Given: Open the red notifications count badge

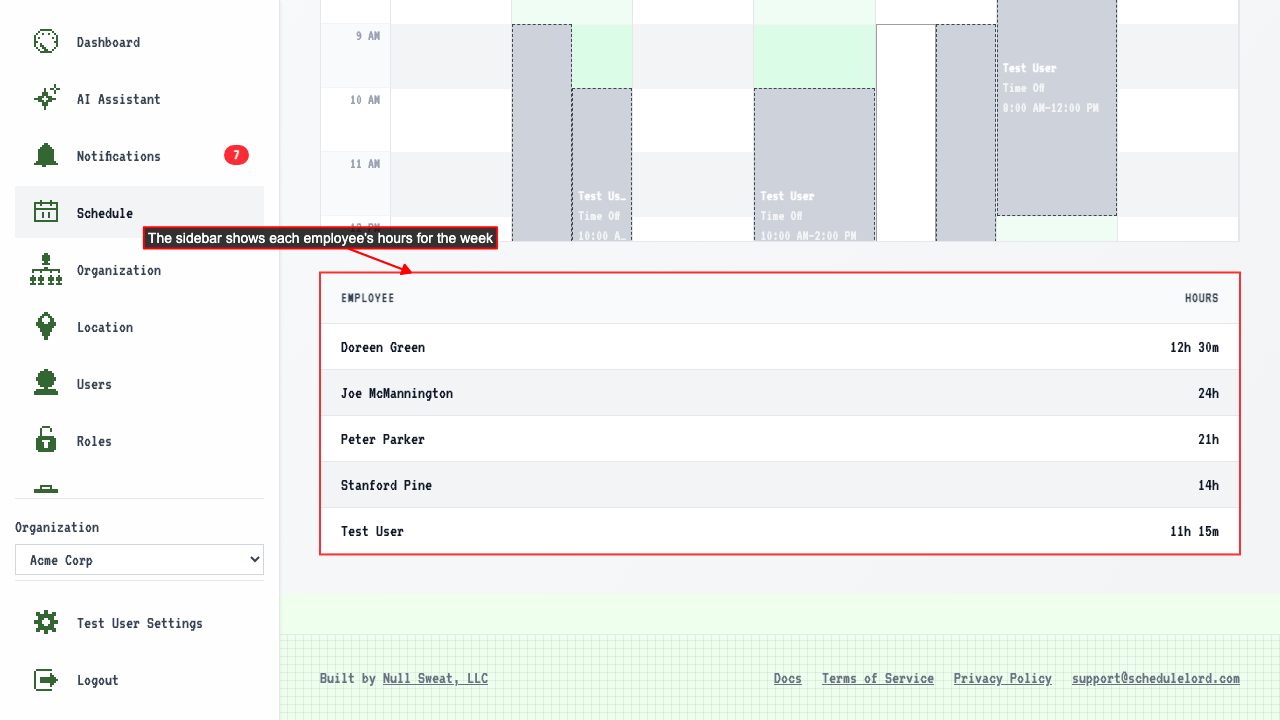Looking at the screenshot, I should [x=236, y=155].
